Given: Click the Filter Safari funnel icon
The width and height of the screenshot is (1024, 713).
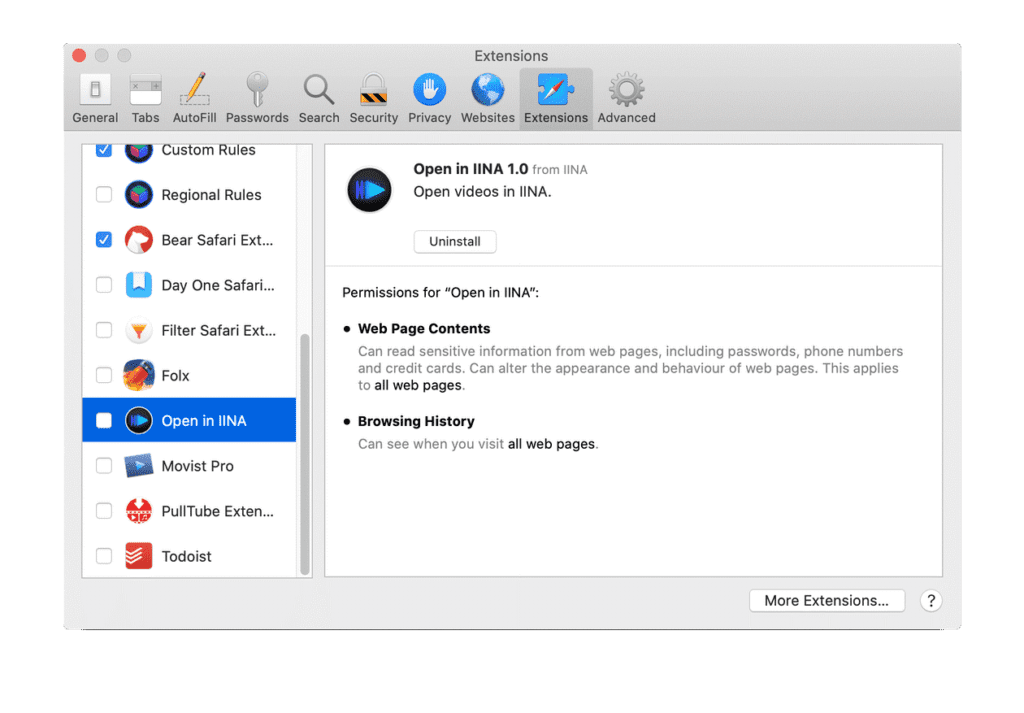Looking at the screenshot, I should 138,330.
